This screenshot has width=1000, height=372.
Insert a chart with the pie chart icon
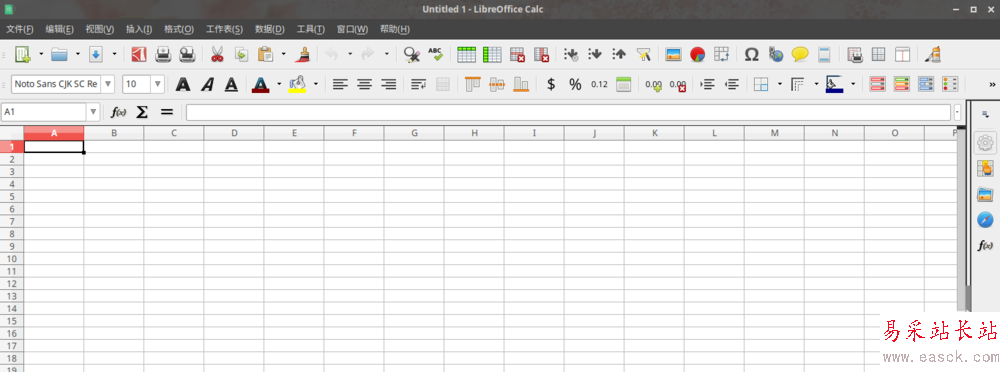pos(698,55)
